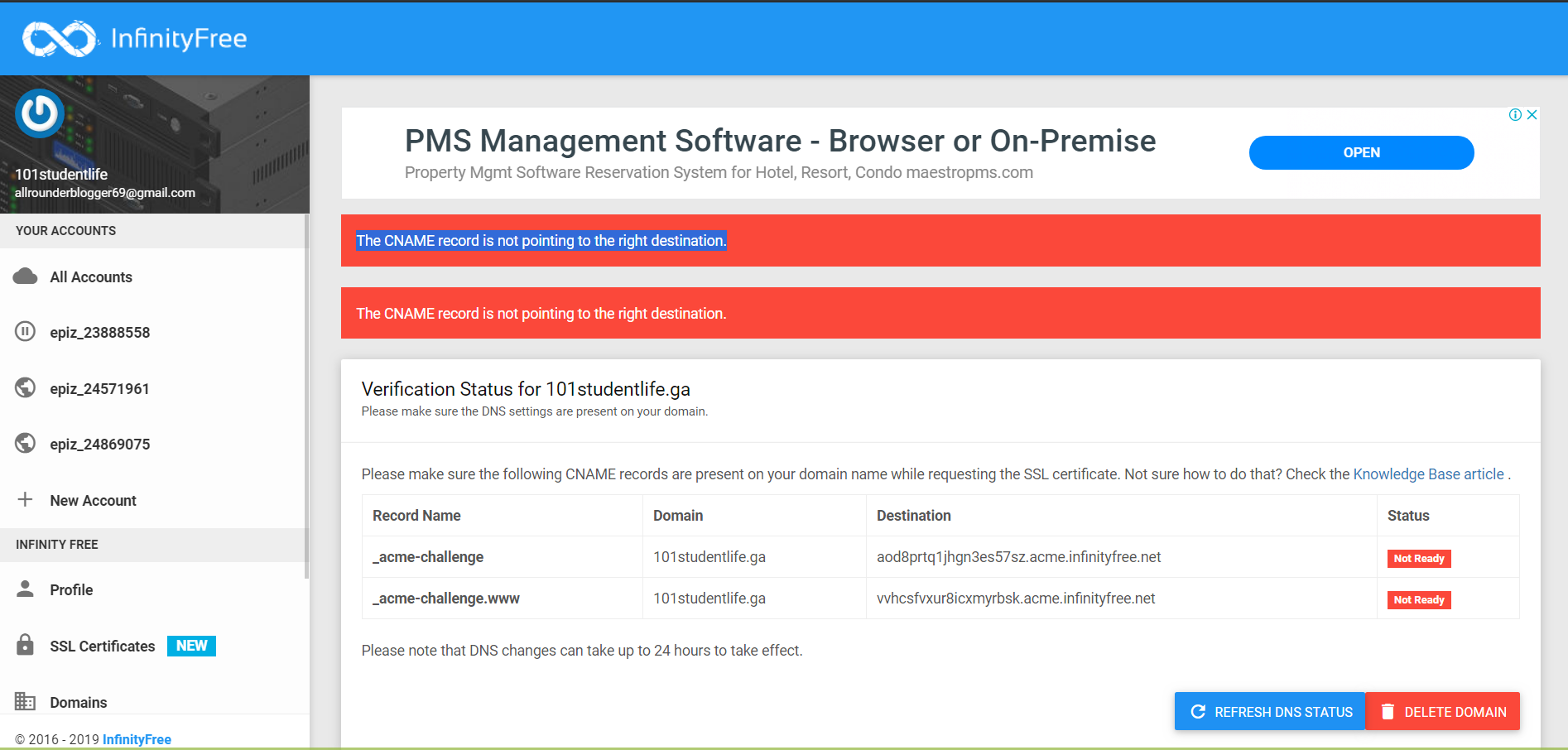Viewport: 1568px width, 750px height.
Task: Click the plus icon for New Account
Action: tap(26, 500)
